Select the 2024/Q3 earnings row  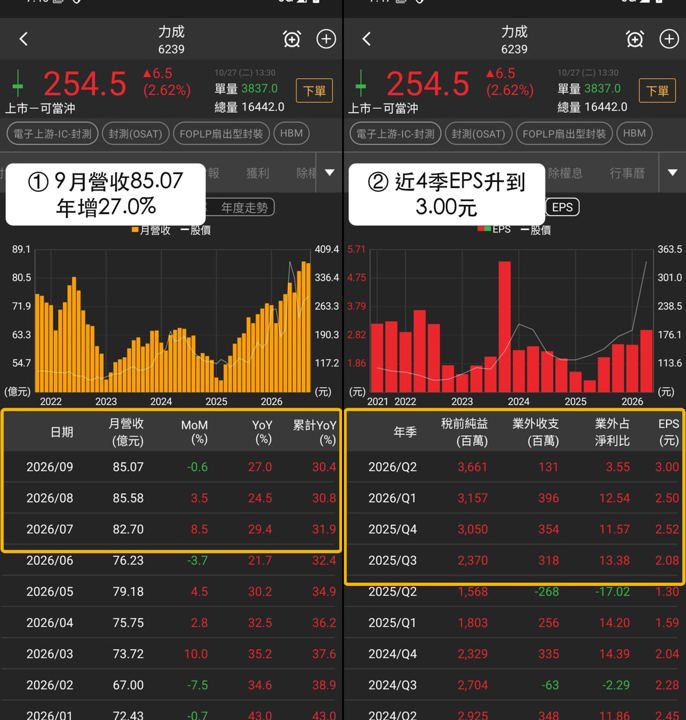(514, 685)
